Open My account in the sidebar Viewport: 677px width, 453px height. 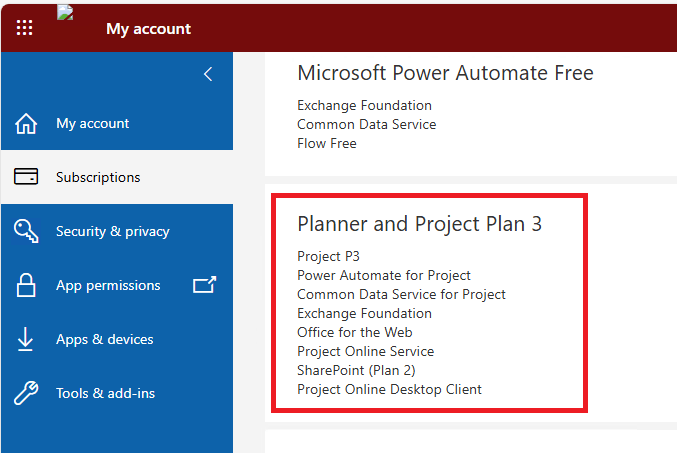point(92,124)
